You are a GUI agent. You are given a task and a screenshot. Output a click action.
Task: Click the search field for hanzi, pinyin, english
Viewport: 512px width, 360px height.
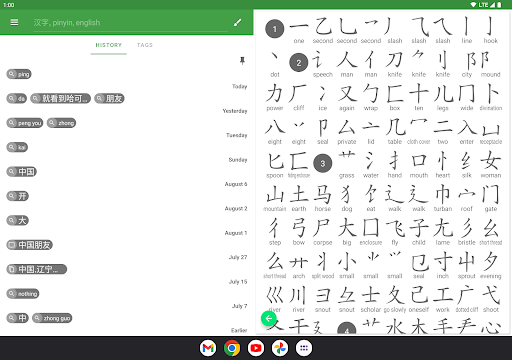click(x=130, y=23)
